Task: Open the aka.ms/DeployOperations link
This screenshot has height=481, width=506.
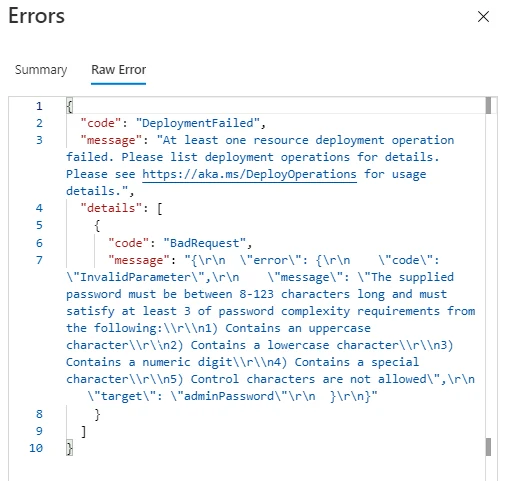Action: (x=249, y=174)
